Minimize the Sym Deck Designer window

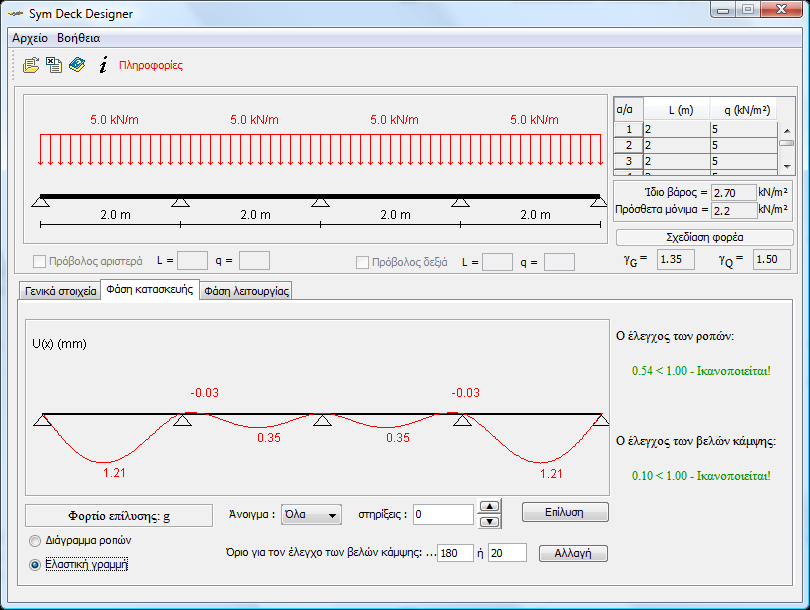[723, 10]
